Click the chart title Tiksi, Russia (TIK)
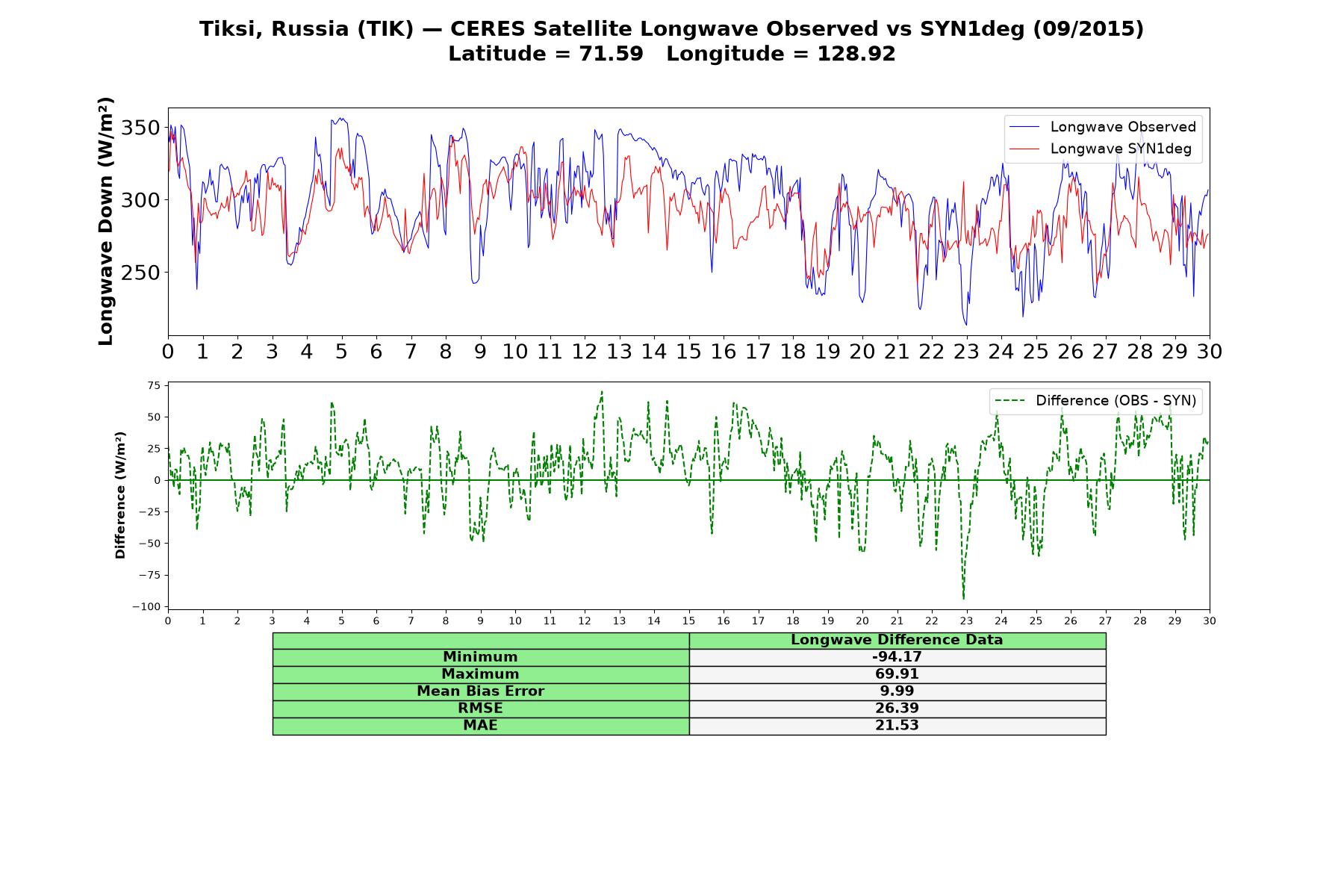1344x896 pixels. click(306, 29)
